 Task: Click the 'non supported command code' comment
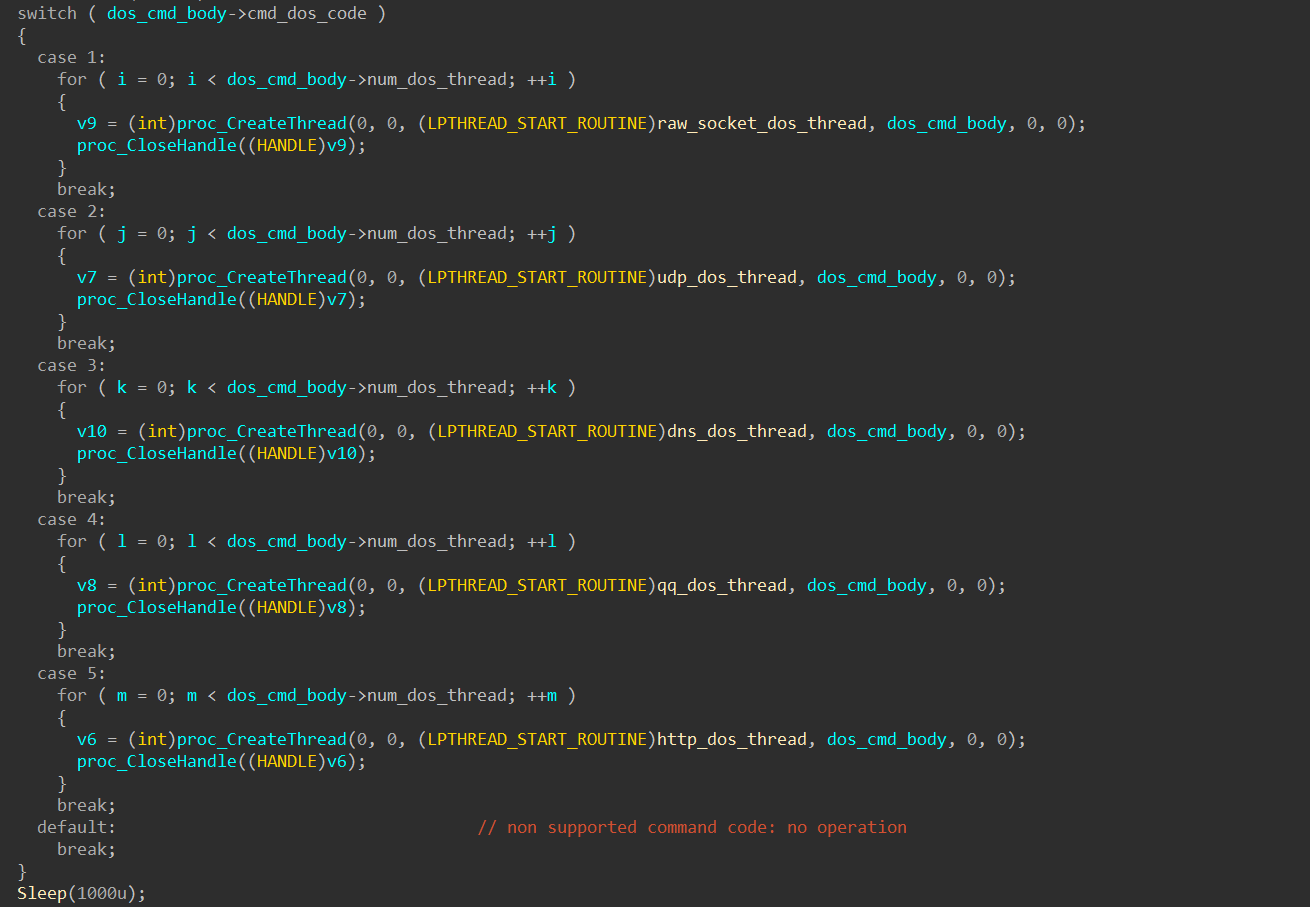692,827
